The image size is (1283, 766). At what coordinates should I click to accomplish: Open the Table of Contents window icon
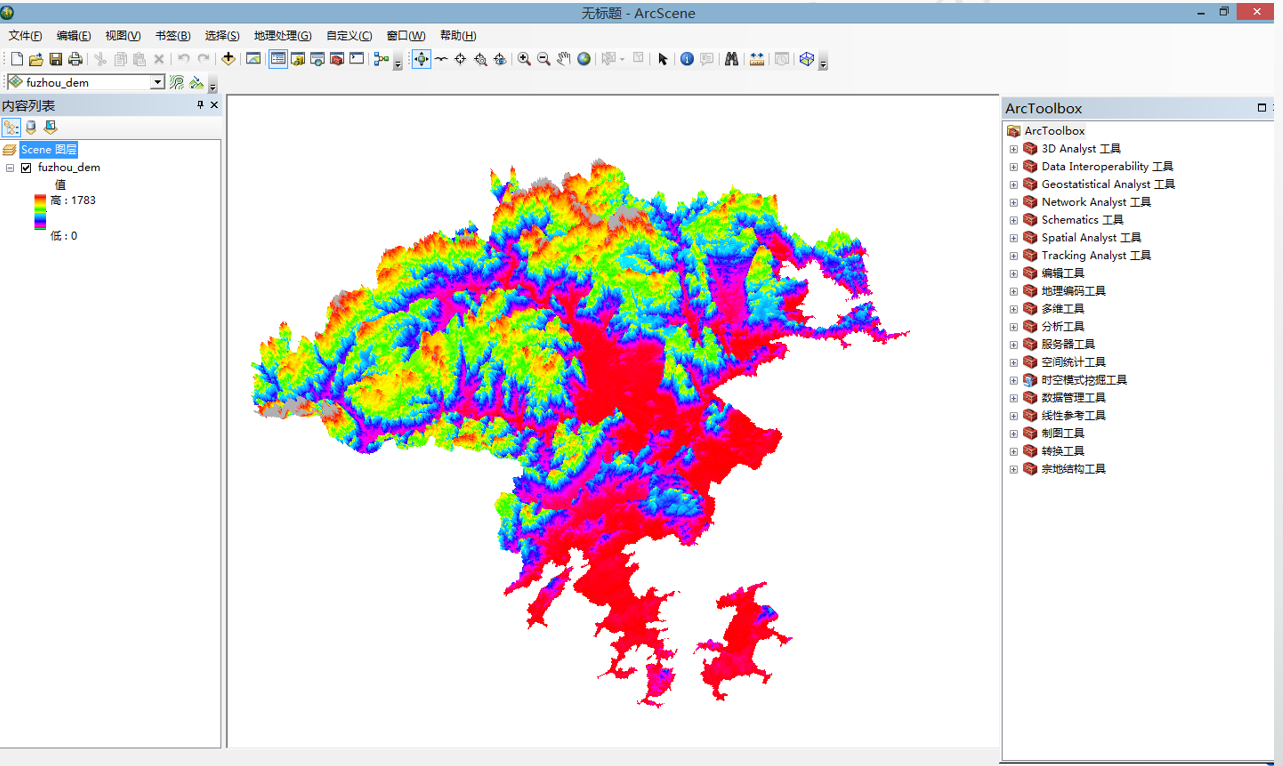(x=278, y=59)
